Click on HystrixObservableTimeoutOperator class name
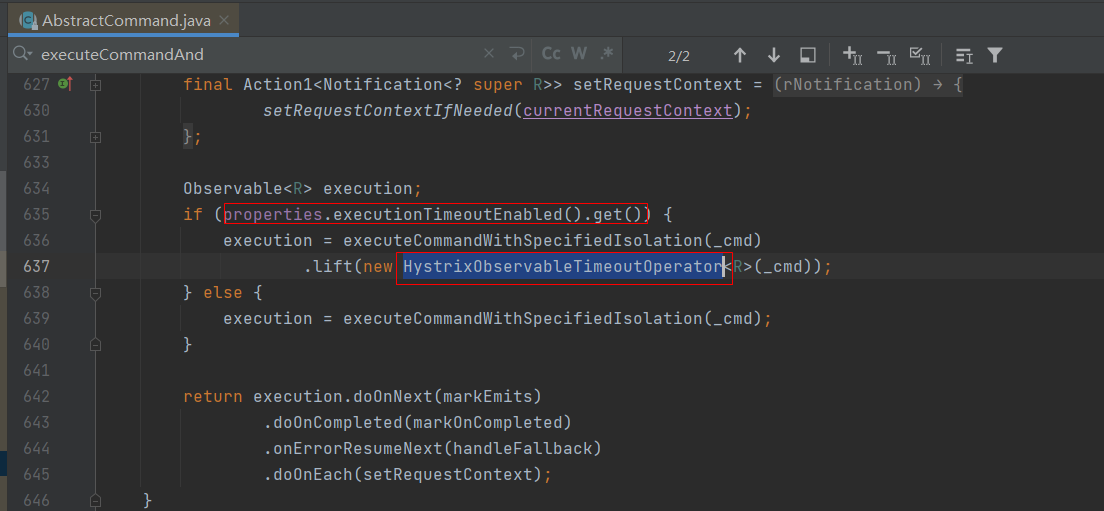1104x511 pixels. coord(563,267)
